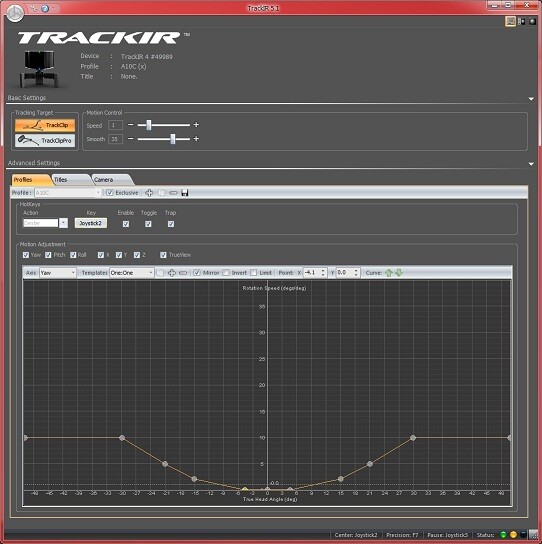The height and width of the screenshot is (544, 542).
Task: Click the yellow status indicator light
Action: [x=513, y=535]
